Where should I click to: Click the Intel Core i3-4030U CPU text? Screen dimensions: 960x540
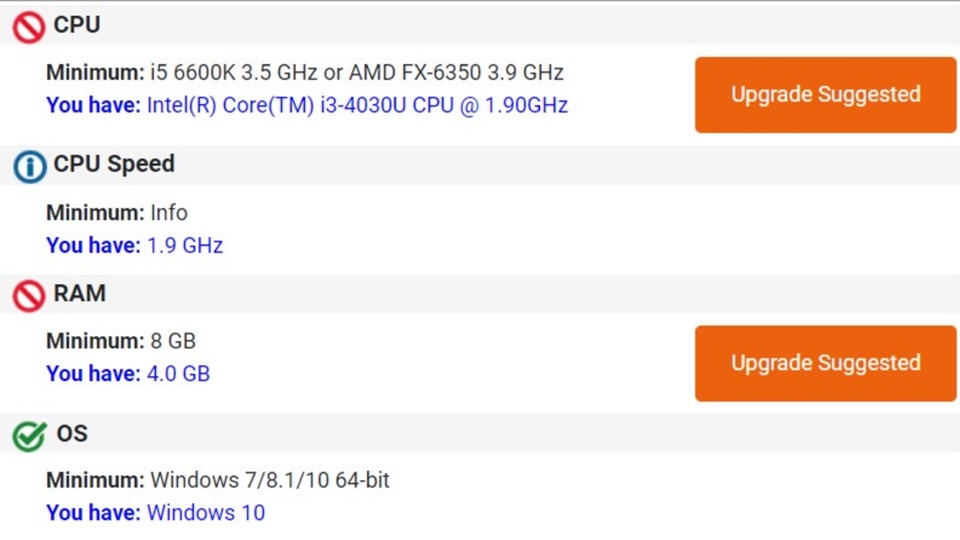[x=358, y=105]
